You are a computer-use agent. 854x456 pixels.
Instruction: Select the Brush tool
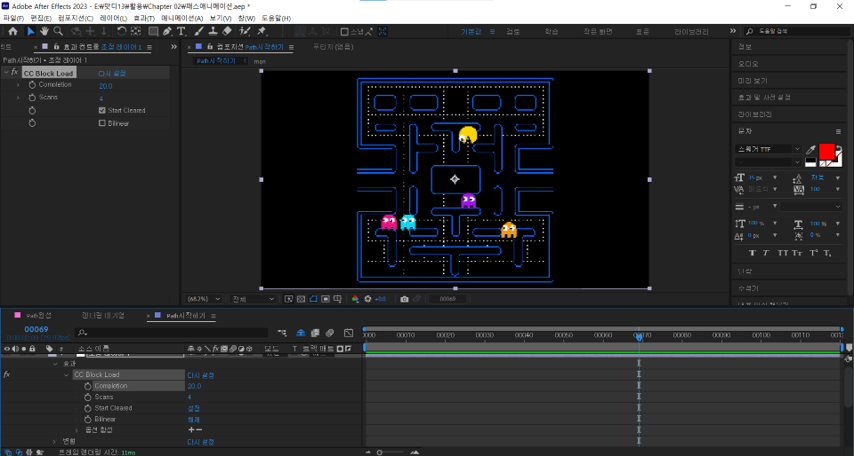(x=199, y=32)
